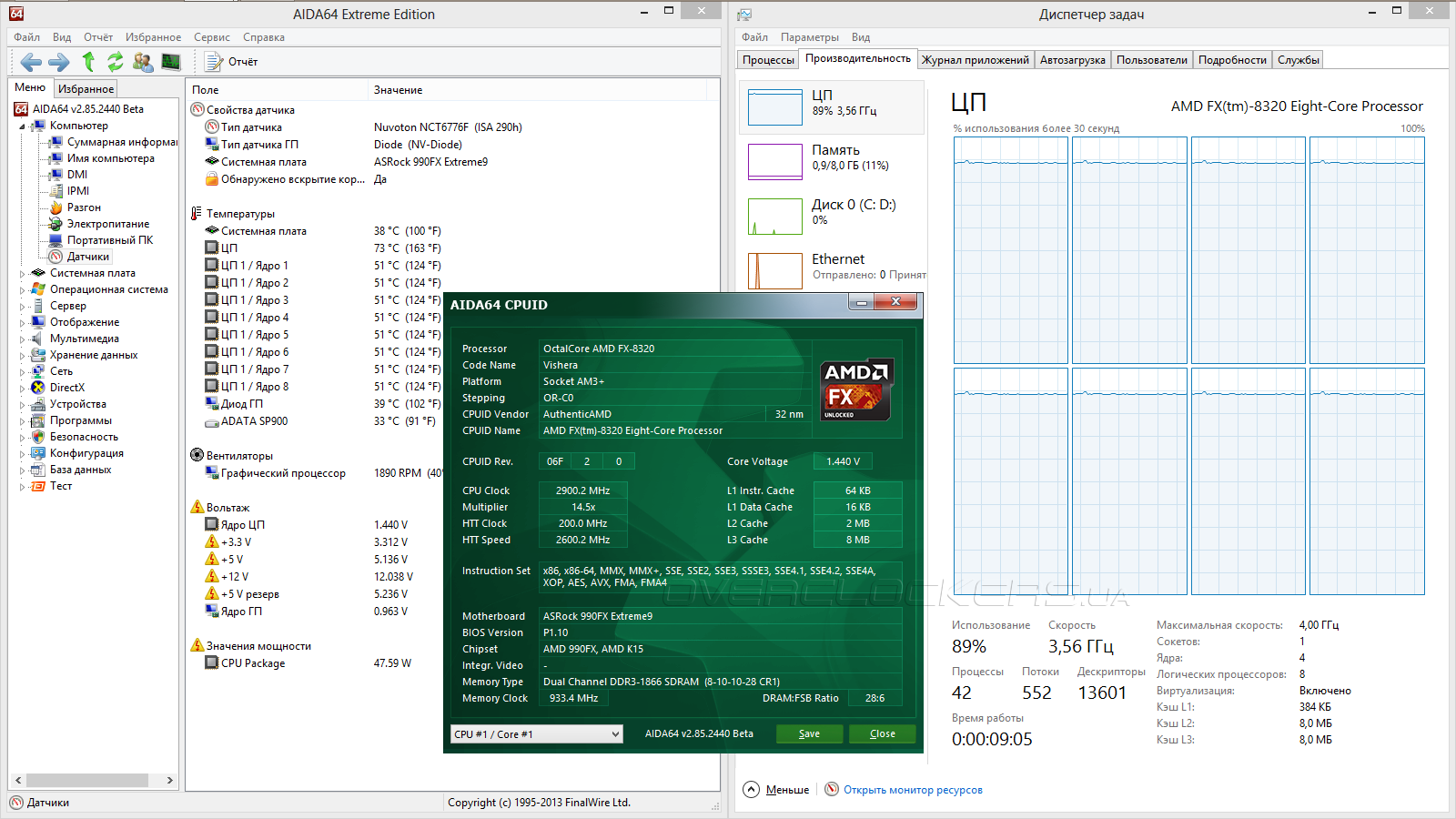
Task: Click the blue Forward arrow in AIDA64 toolbar
Action: click(59, 62)
